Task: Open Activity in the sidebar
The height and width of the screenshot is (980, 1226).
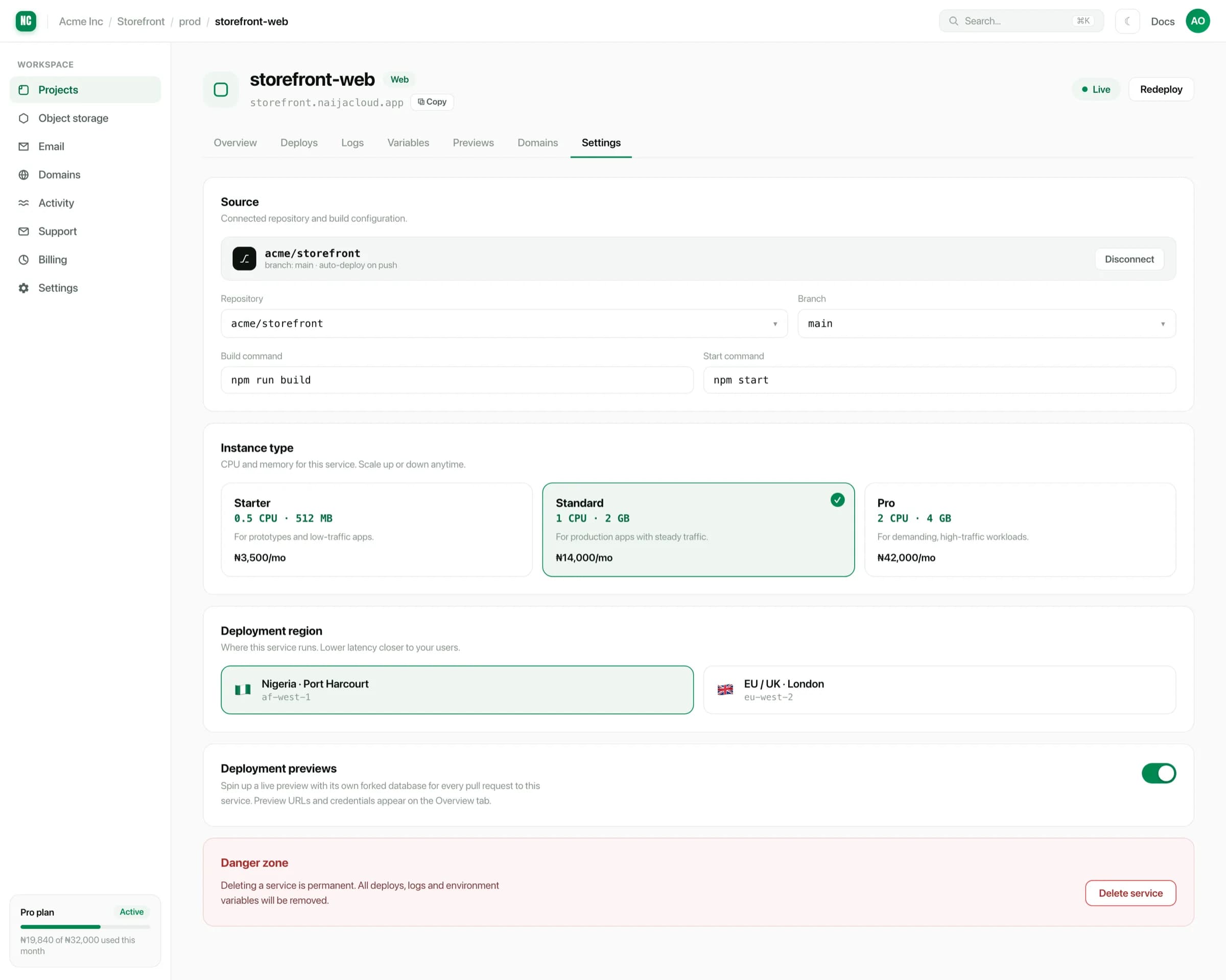Action: (85, 203)
